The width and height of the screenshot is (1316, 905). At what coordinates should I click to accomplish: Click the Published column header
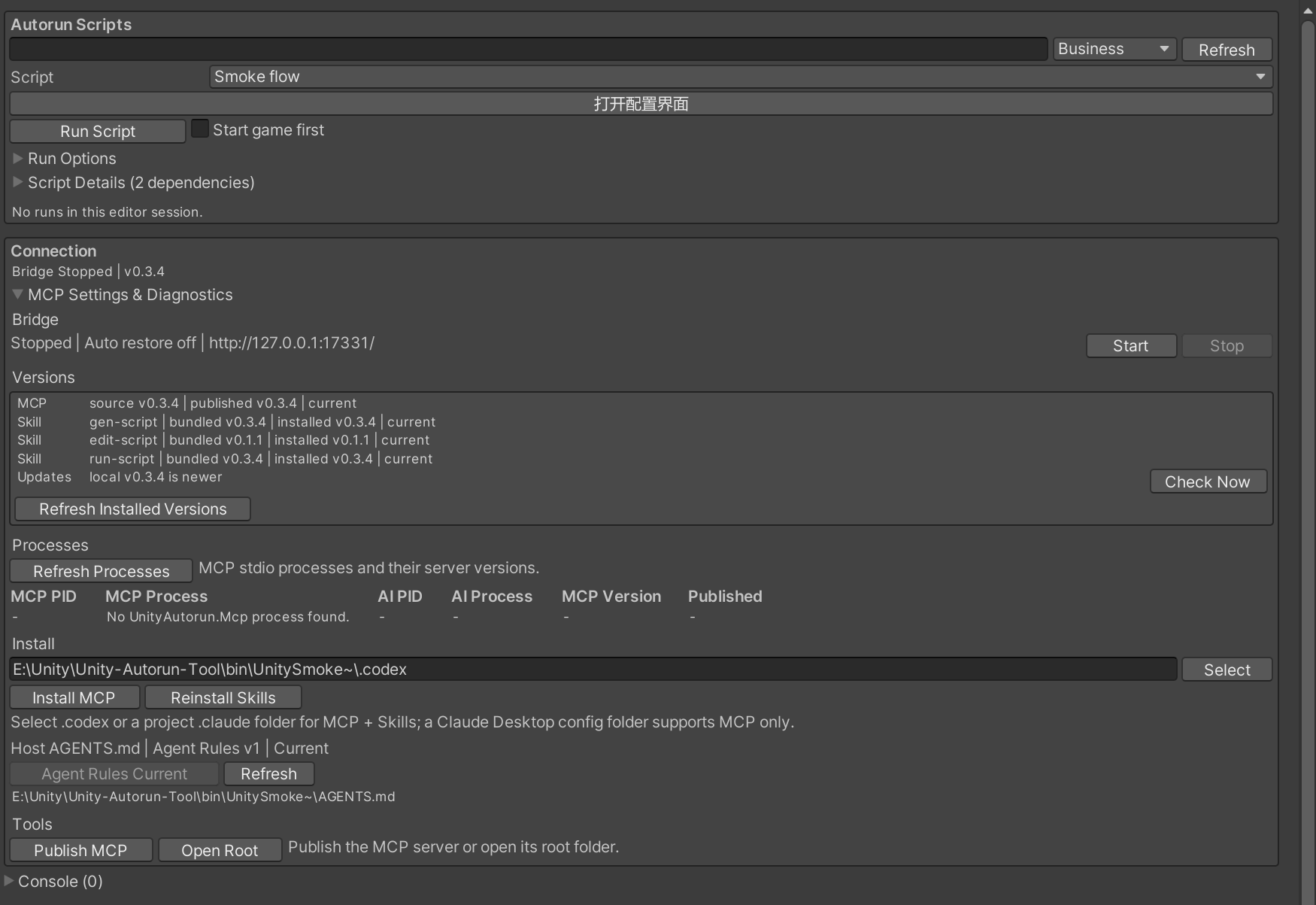[725, 597]
